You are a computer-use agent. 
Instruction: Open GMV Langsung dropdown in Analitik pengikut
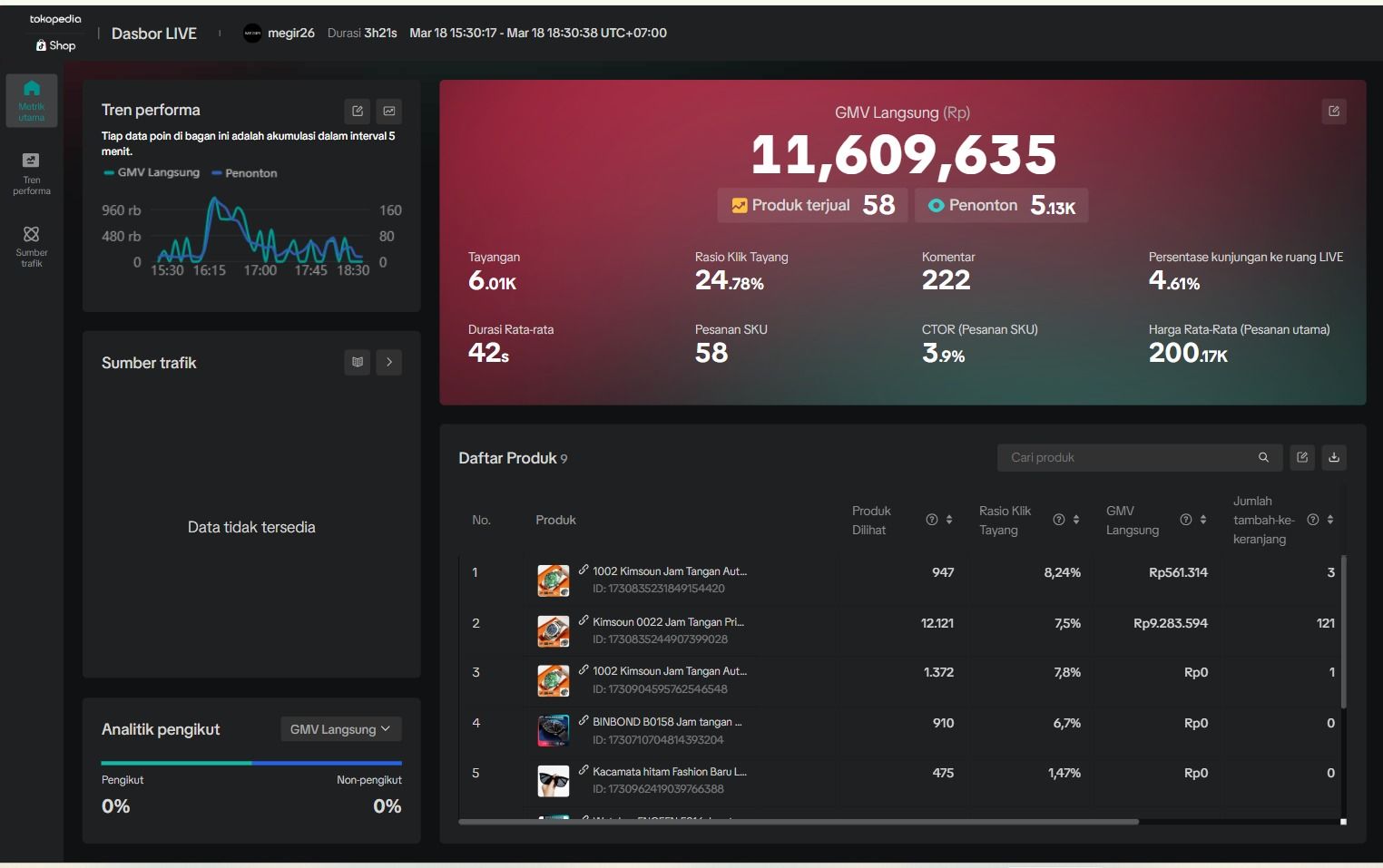click(340, 729)
